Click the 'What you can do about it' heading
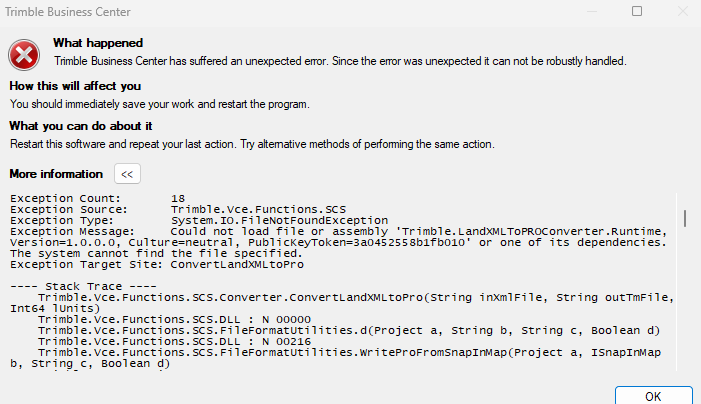 point(80,126)
